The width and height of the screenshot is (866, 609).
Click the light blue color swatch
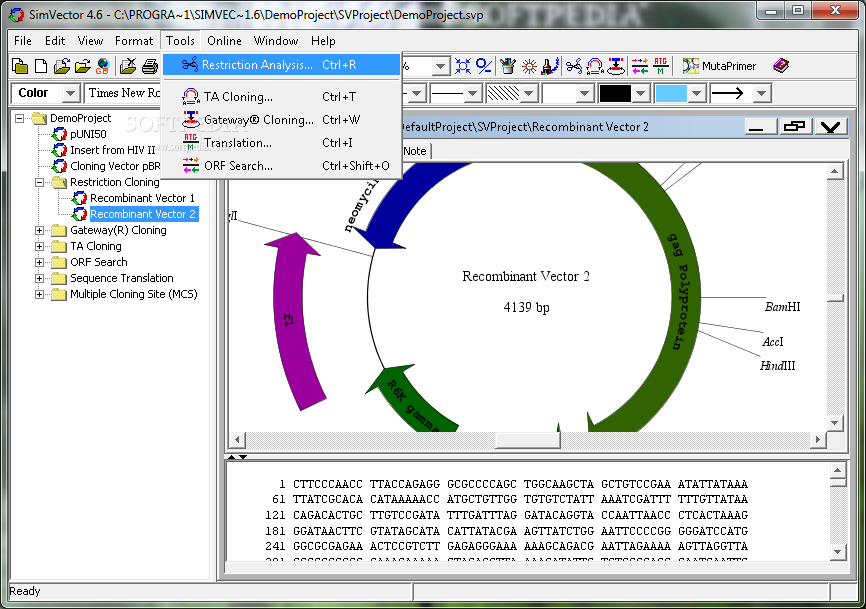click(x=670, y=93)
